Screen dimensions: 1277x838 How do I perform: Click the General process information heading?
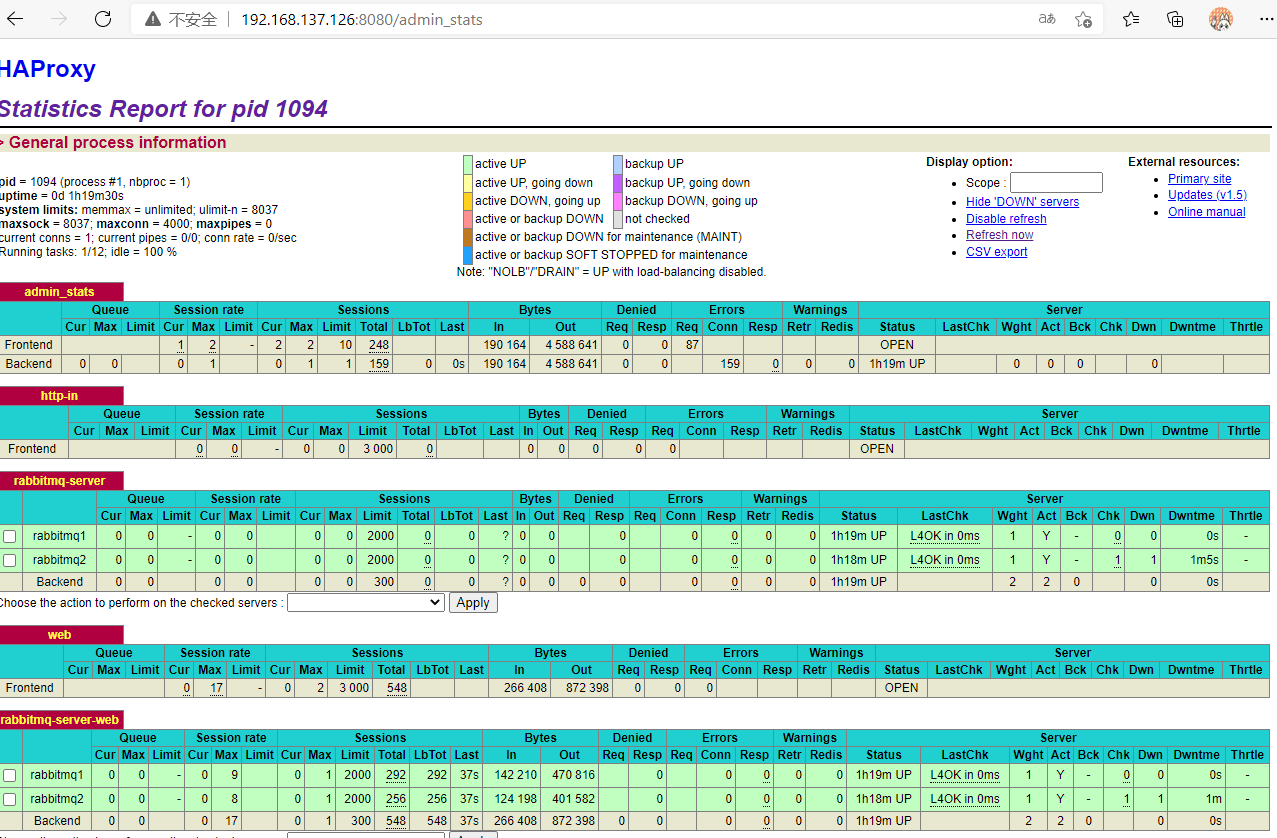[x=117, y=142]
